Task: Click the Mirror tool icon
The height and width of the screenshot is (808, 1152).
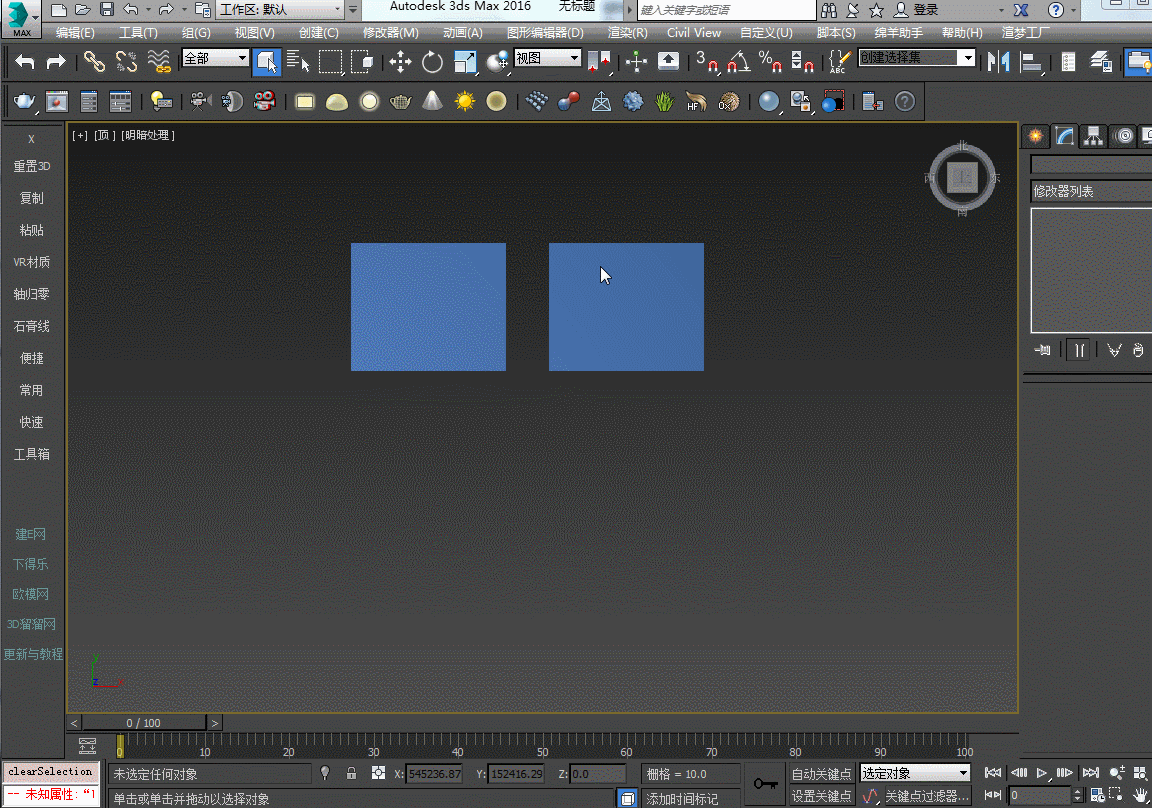Action: click(x=997, y=62)
